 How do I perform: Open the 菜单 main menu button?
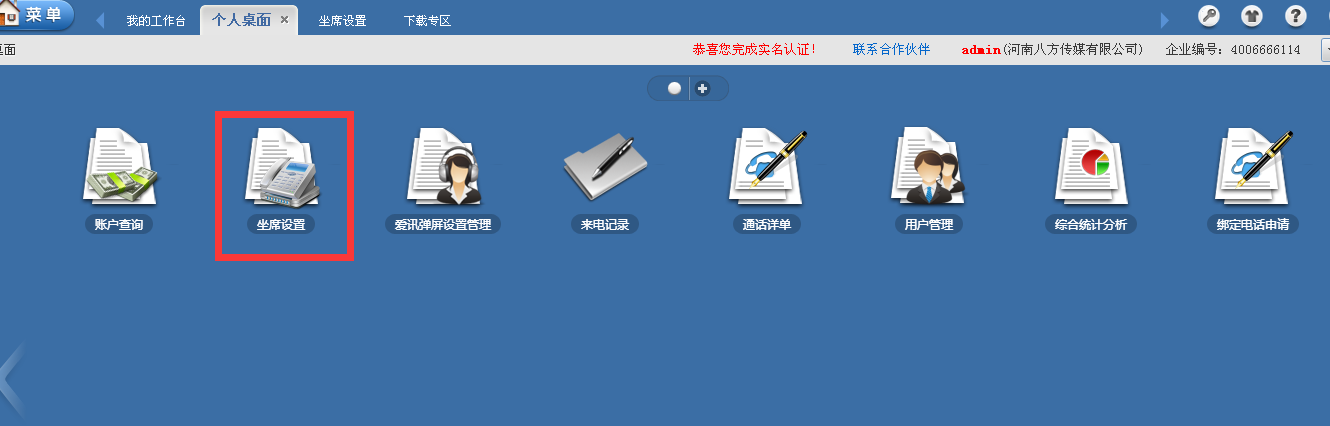click(x=38, y=15)
